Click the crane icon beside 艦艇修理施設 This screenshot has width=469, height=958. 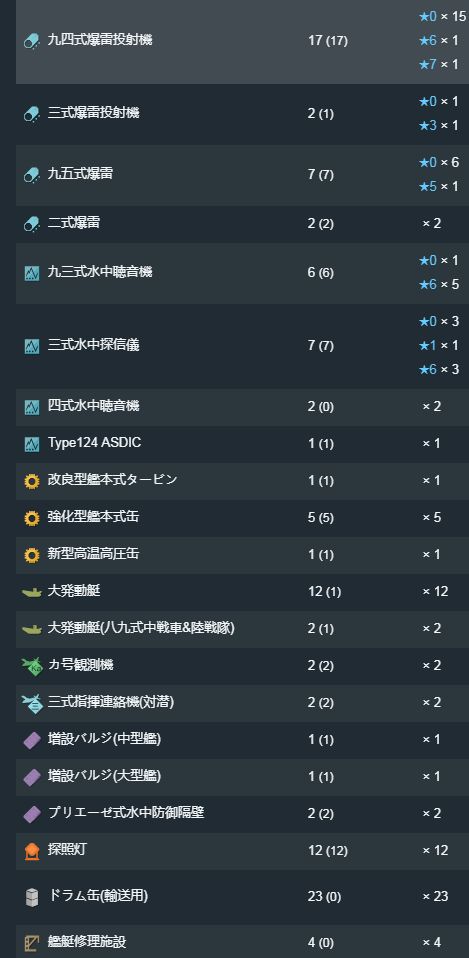(32, 943)
